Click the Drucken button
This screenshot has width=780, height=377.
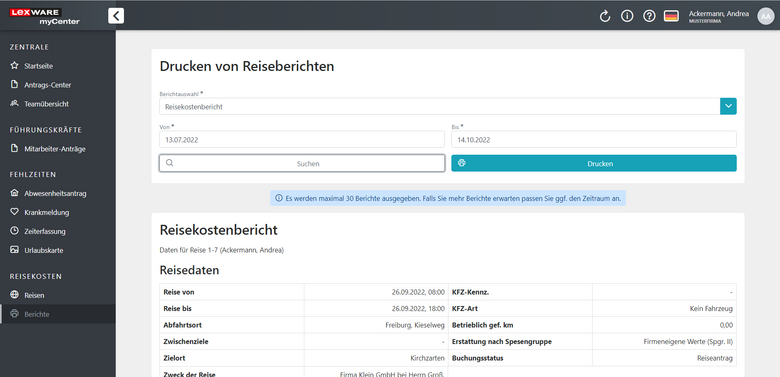tap(593, 163)
